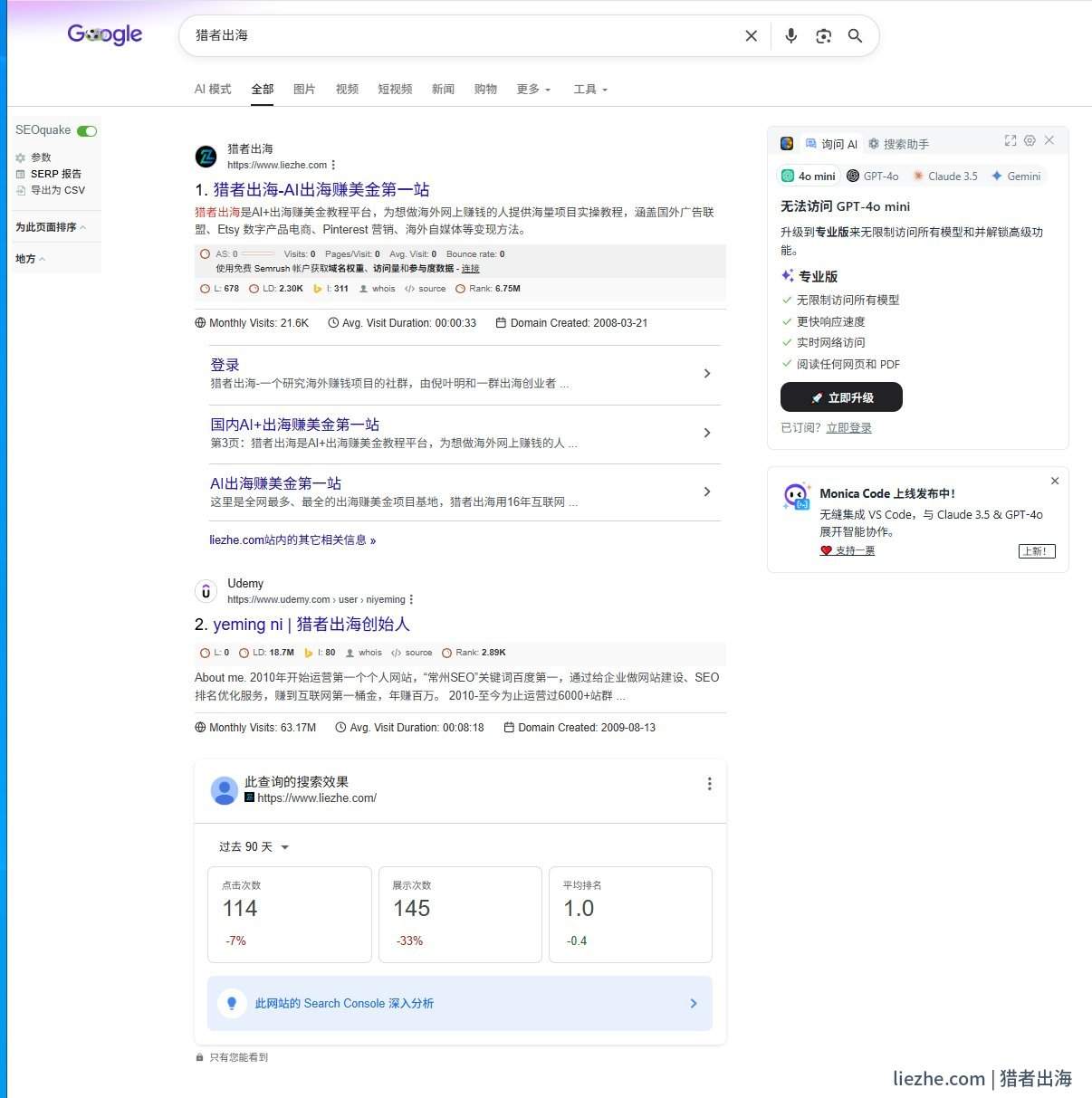Screen dimensions: 1092x1098
Task: Toggle the SEOquake switch off
Action: coord(87,131)
